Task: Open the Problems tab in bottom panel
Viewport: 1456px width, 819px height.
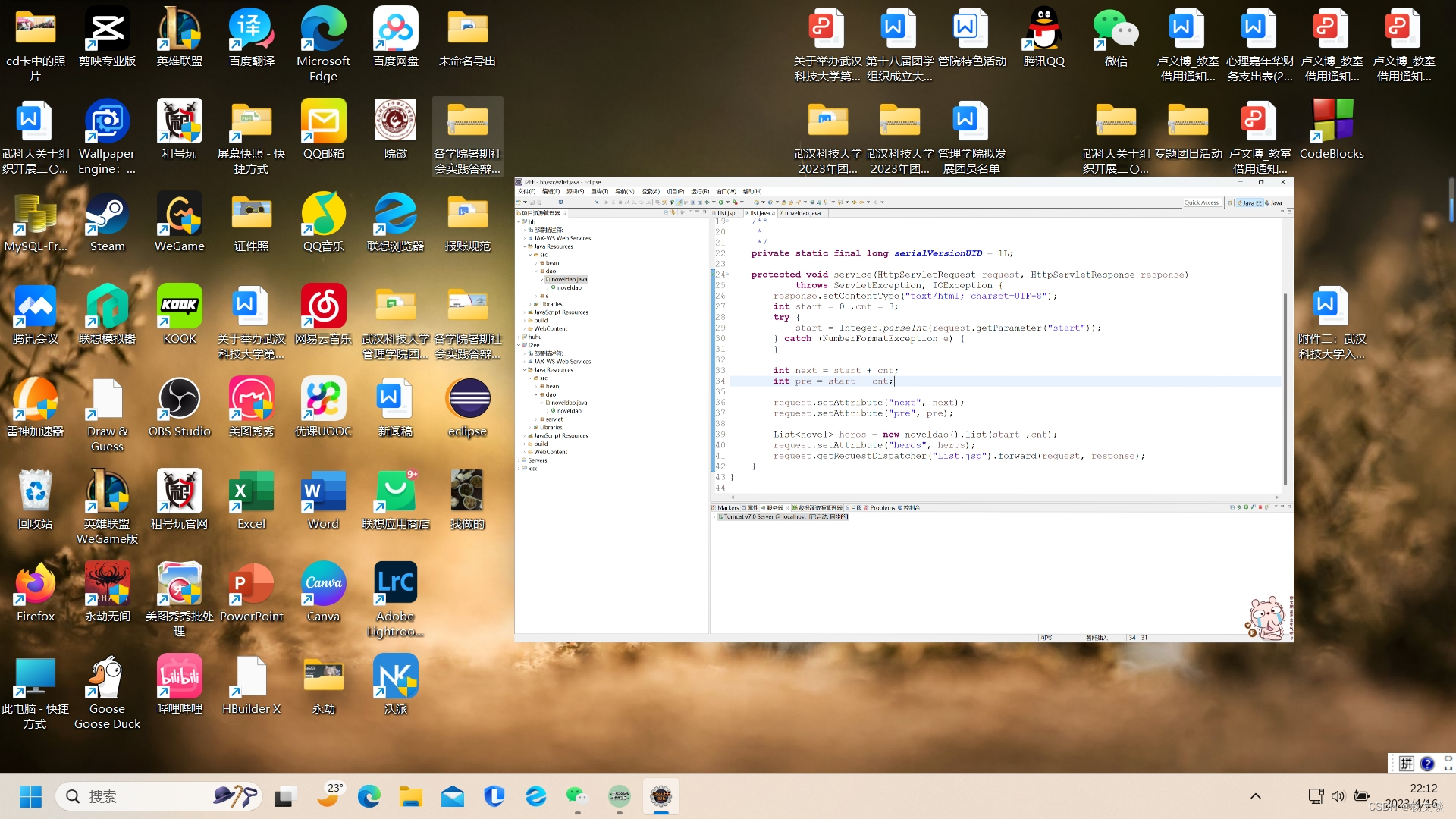Action: point(880,508)
